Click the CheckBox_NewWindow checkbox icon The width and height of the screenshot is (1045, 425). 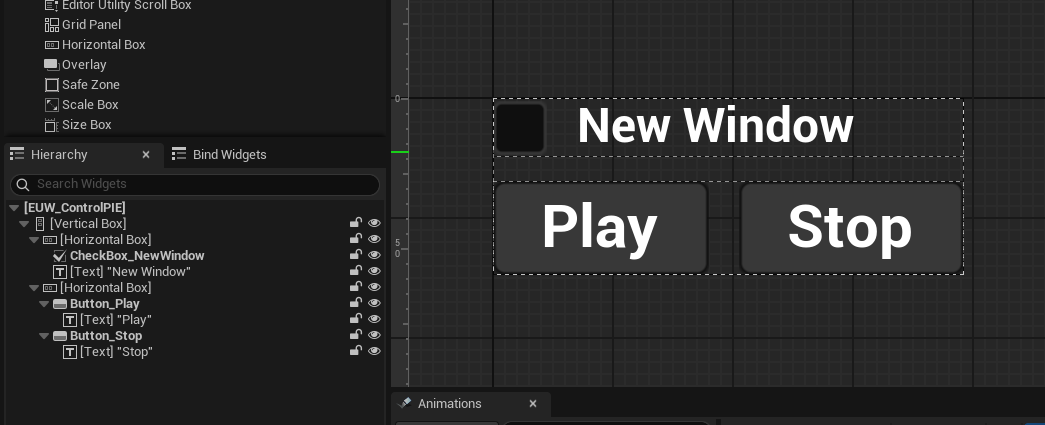tap(59, 256)
